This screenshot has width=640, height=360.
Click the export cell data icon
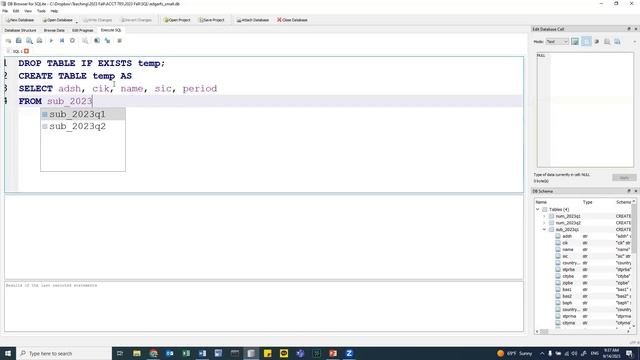pyautogui.click(x=617, y=42)
